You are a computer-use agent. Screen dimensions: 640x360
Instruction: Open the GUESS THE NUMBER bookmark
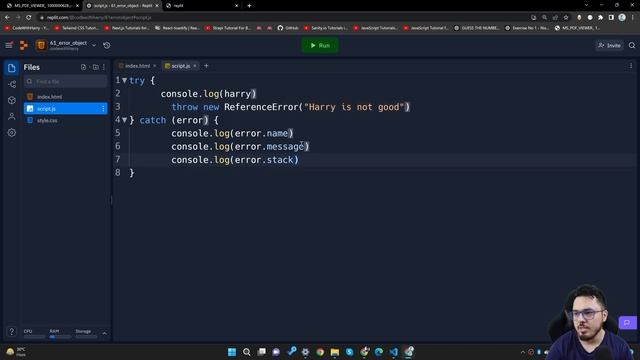pos(477,28)
